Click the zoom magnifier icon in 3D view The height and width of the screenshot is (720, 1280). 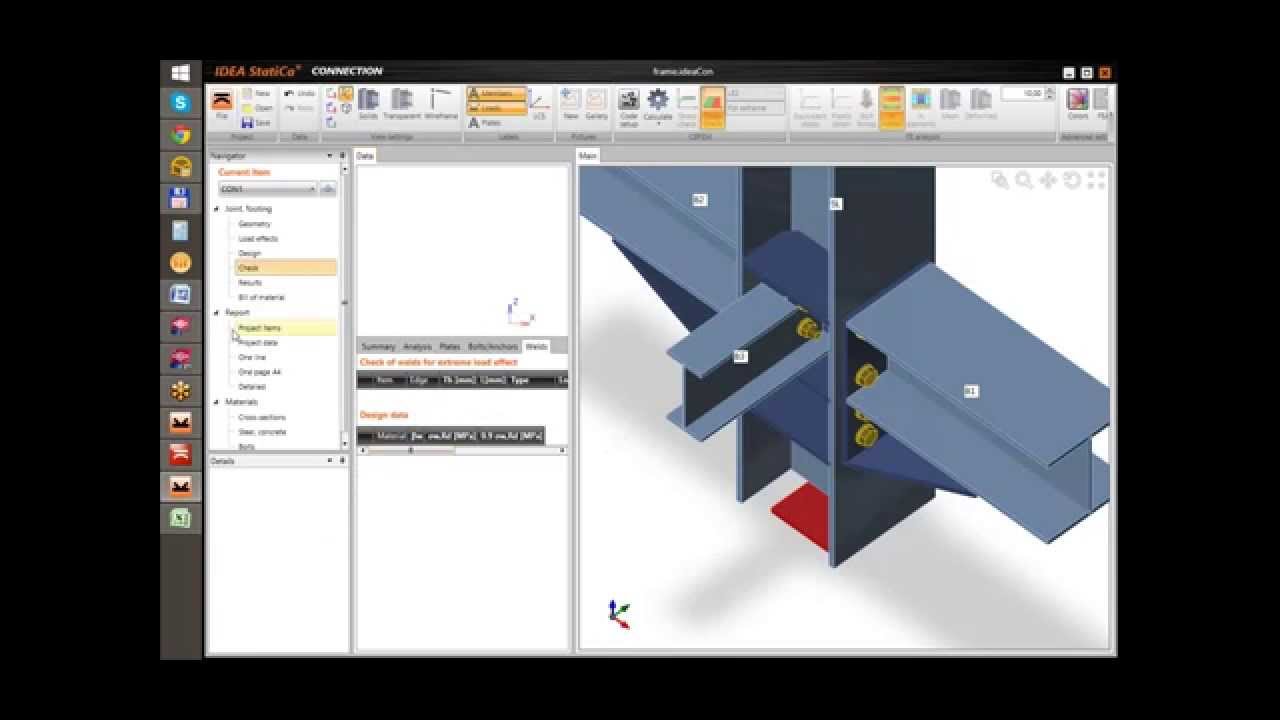(1024, 180)
